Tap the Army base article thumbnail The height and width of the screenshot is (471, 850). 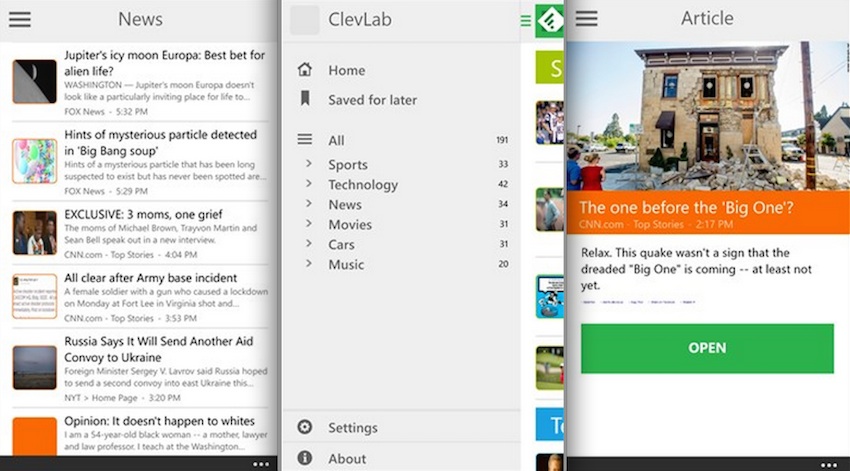(x=34, y=296)
